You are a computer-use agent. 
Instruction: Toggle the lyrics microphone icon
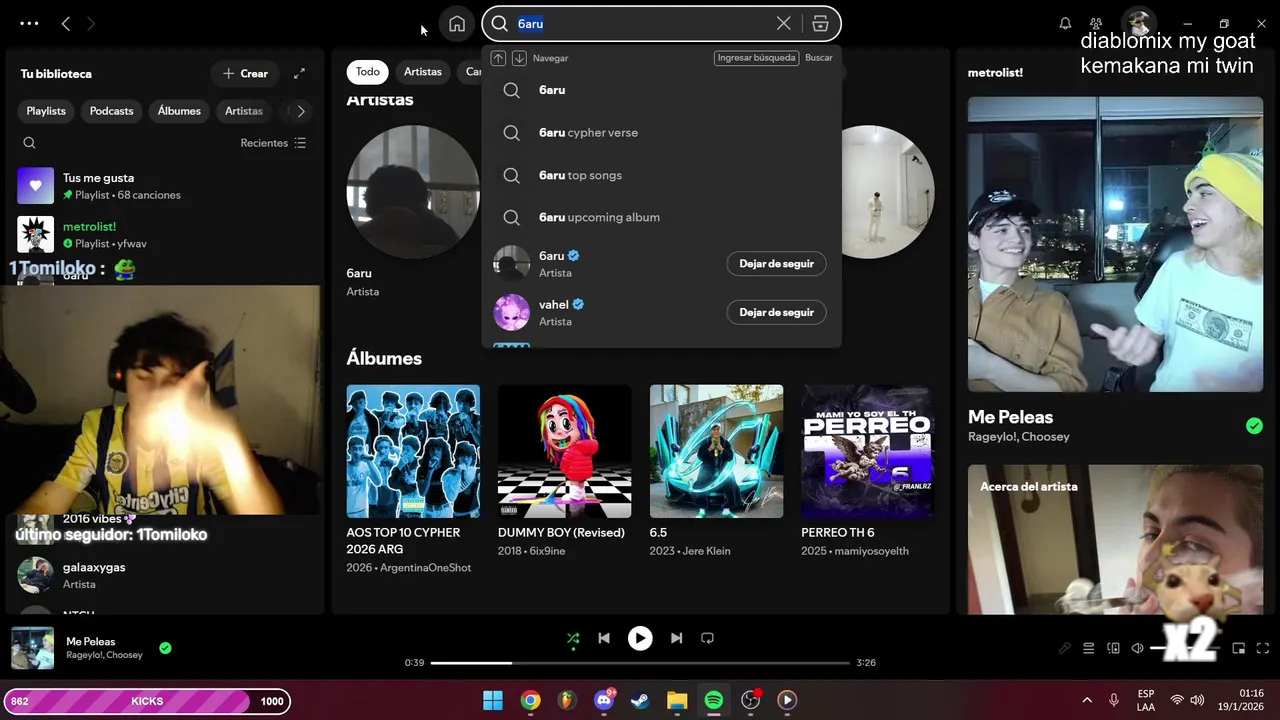(x=1065, y=648)
